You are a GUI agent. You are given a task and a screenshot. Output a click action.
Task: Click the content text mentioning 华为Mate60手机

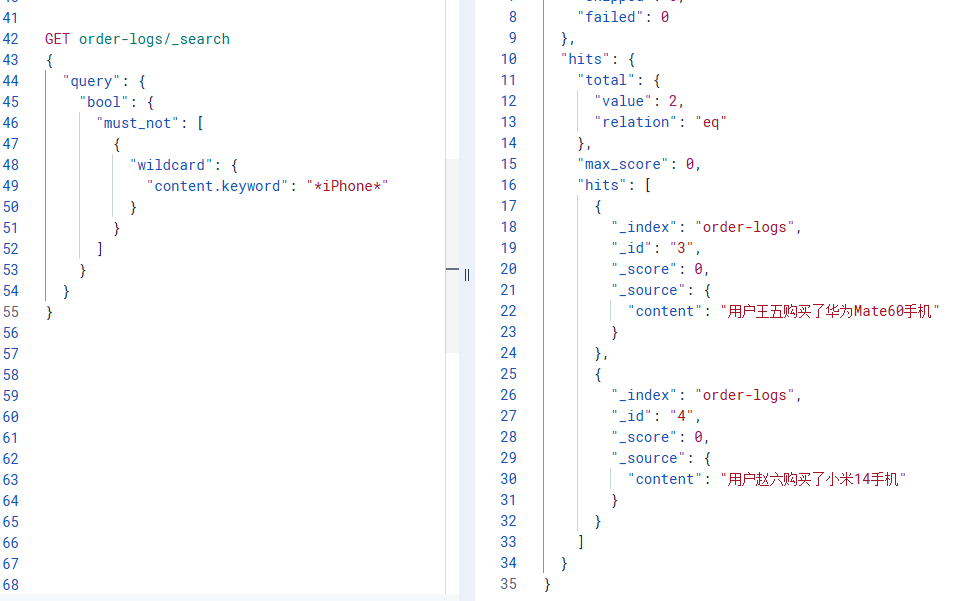[x=830, y=311]
